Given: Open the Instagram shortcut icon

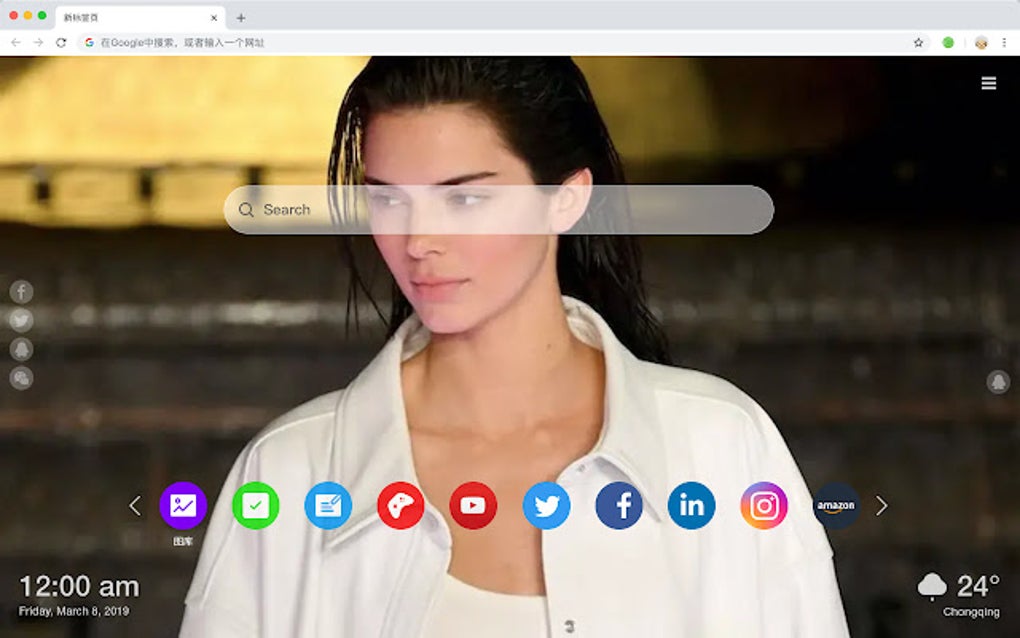Looking at the screenshot, I should (x=764, y=505).
